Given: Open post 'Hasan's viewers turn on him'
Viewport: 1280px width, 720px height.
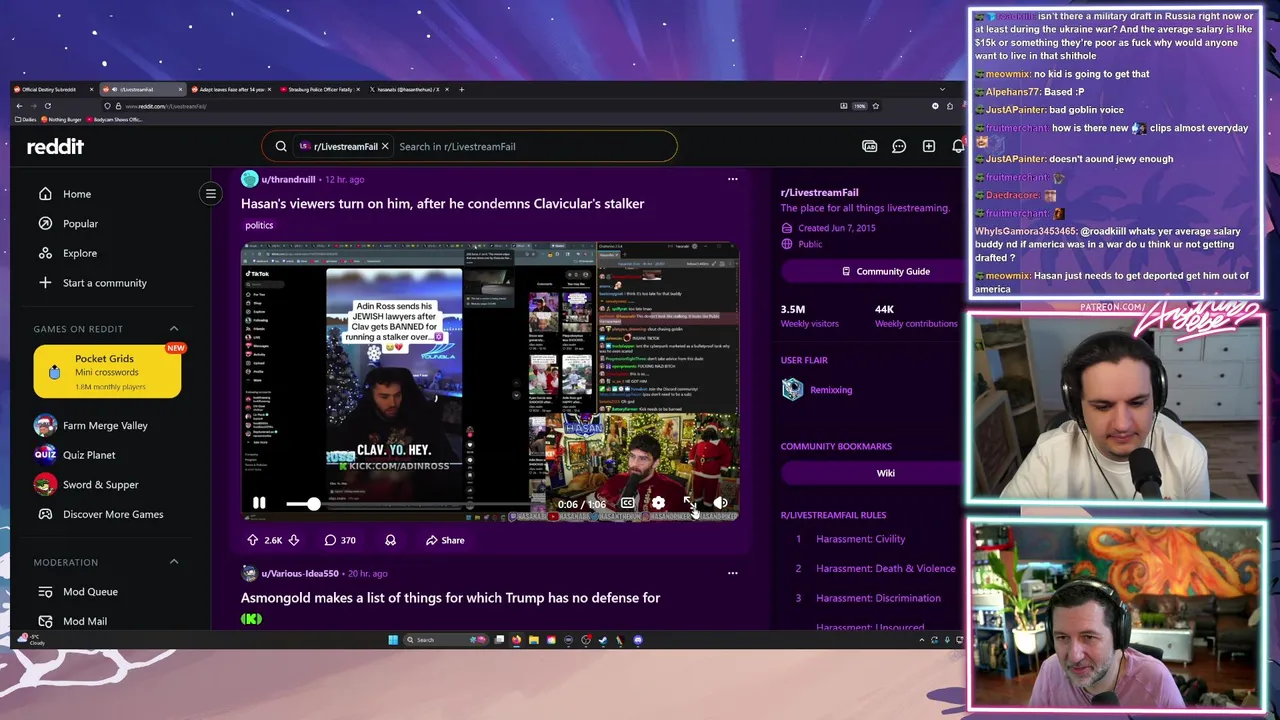Looking at the screenshot, I should point(442,204).
